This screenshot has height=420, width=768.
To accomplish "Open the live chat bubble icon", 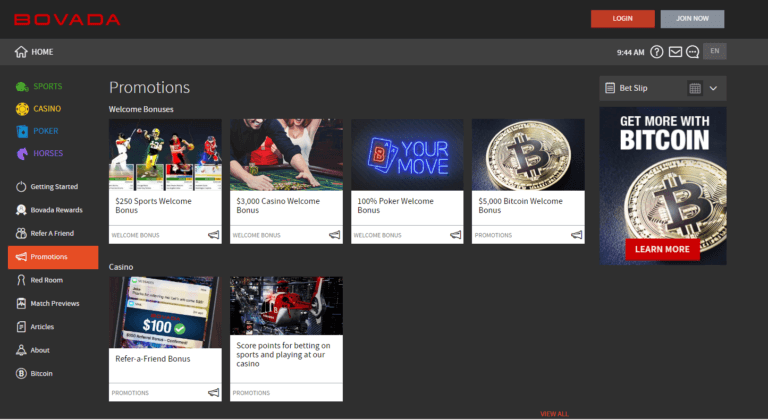I will point(692,51).
